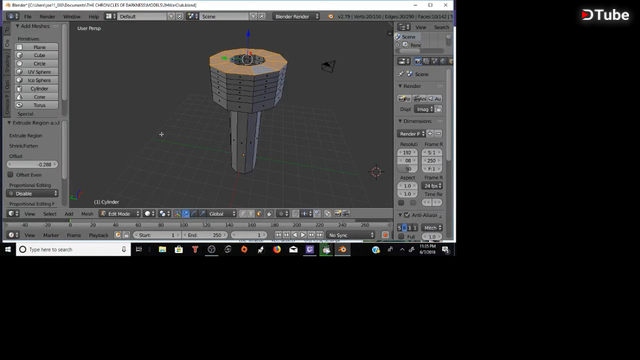Open the File menu

pos(28,17)
